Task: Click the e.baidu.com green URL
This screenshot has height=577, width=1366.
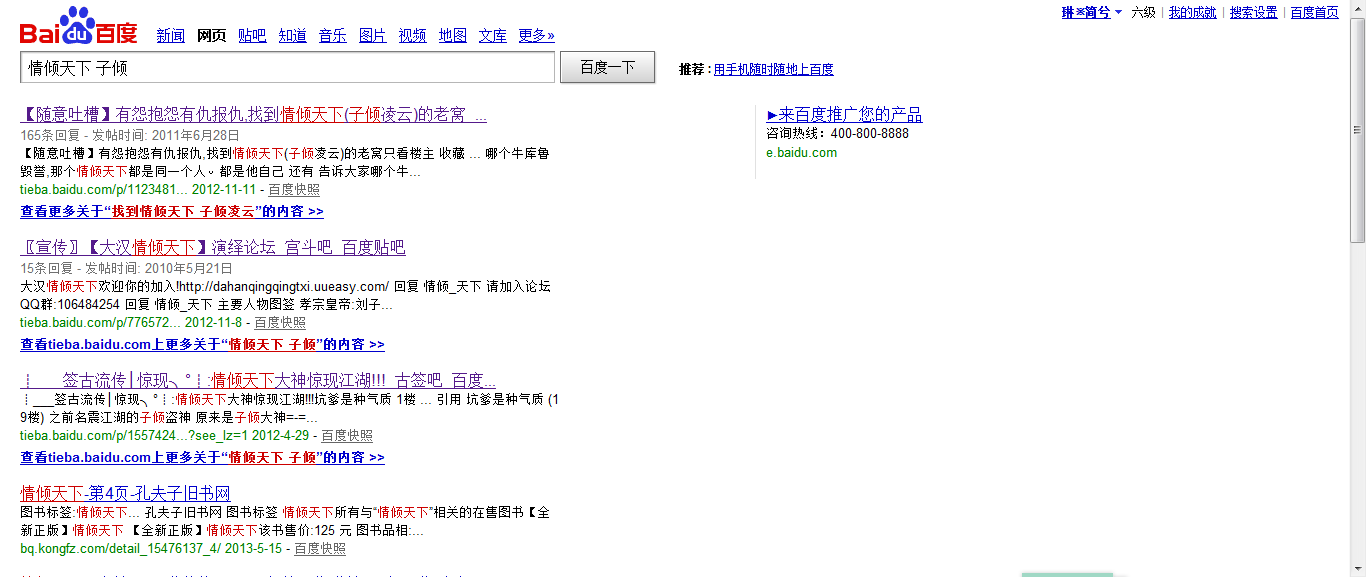Action: (801, 153)
